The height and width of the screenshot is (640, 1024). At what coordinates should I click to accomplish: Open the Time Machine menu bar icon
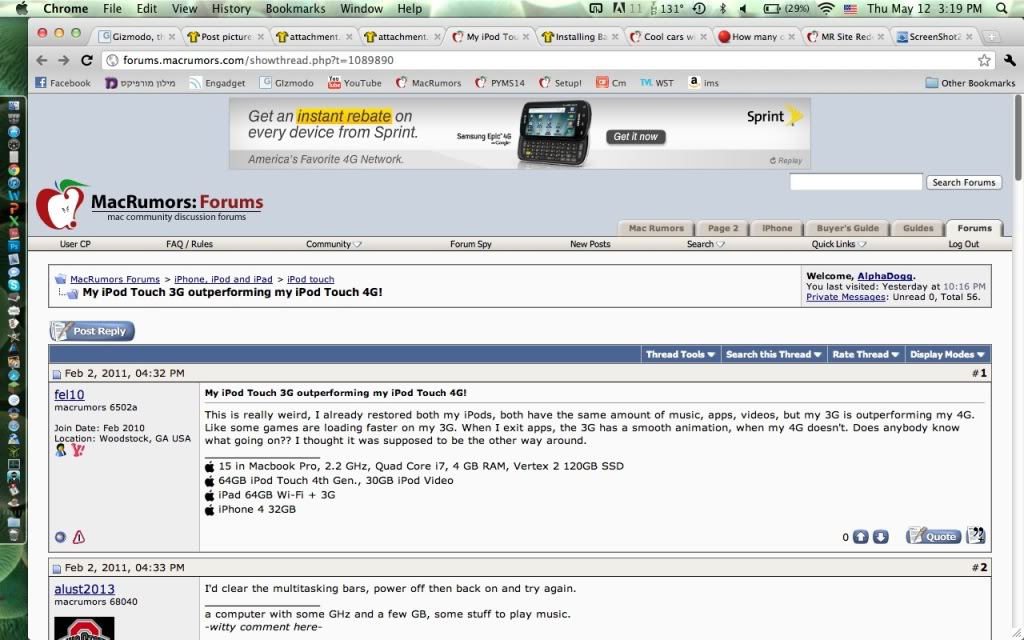click(699, 8)
